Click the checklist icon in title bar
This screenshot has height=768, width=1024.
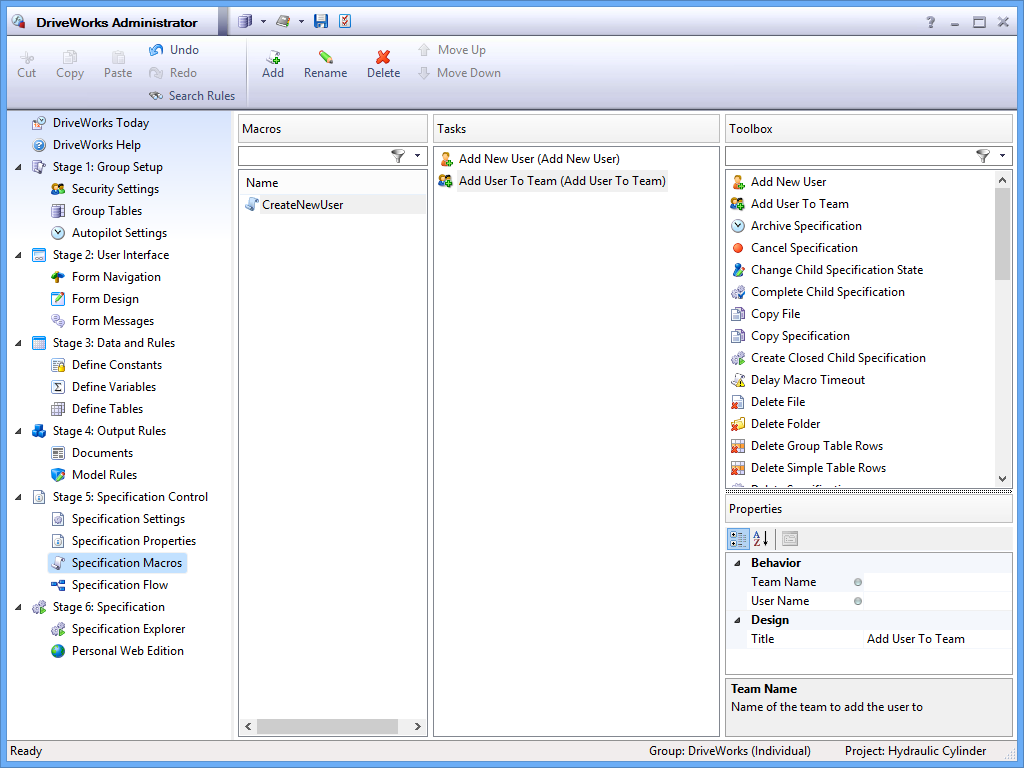click(x=345, y=21)
